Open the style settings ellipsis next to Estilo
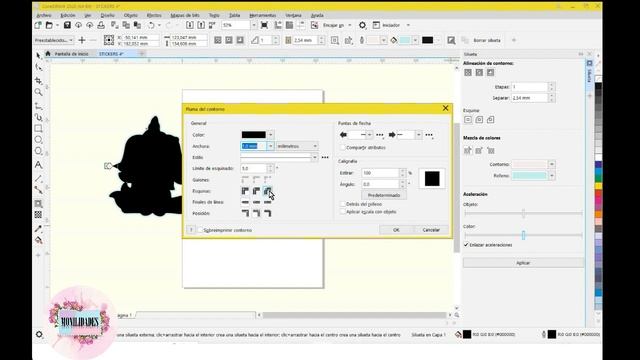 point(325,157)
